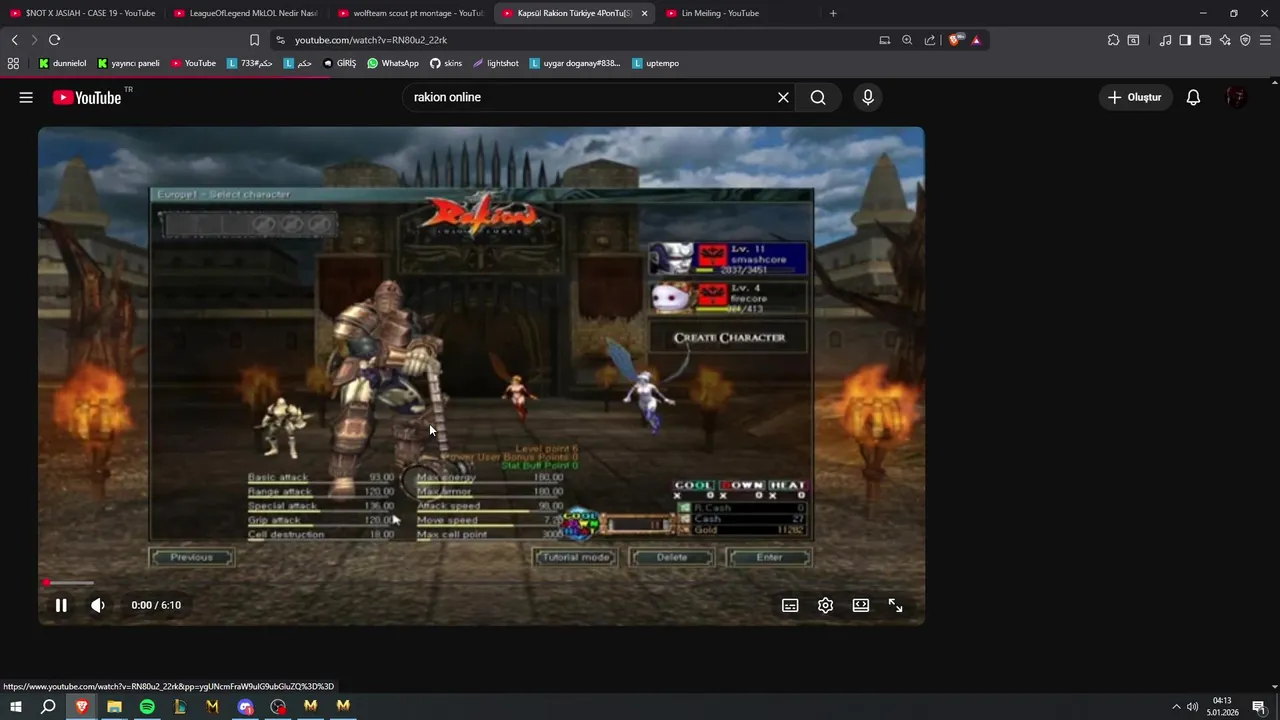Open browser extensions puzzle icon

coord(1113,40)
